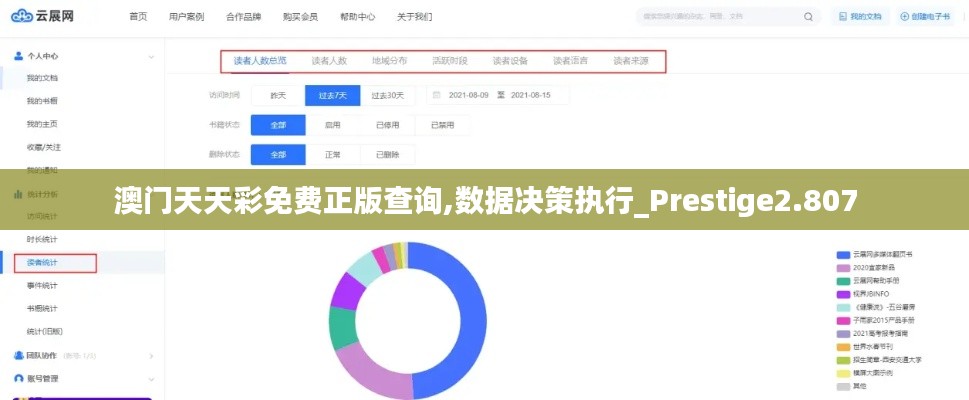Click the calendar icon in date range
Viewport: 969px width, 400px height.
click(436, 95)
